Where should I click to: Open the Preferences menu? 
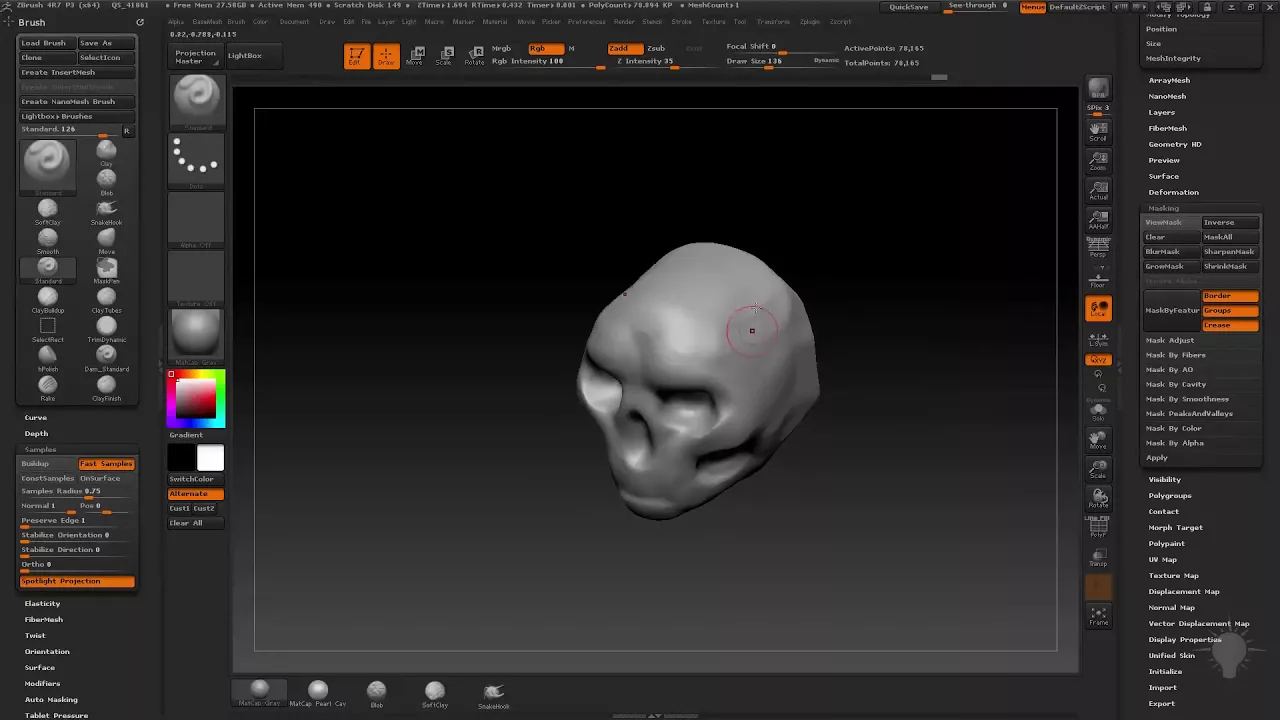coord(586,22)
